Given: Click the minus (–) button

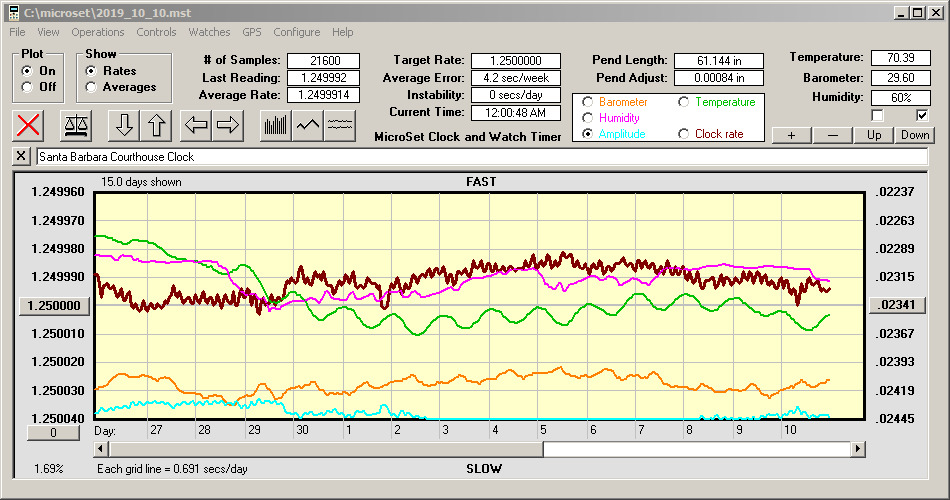Looking at the screenshot, I should tap(832, 135).
